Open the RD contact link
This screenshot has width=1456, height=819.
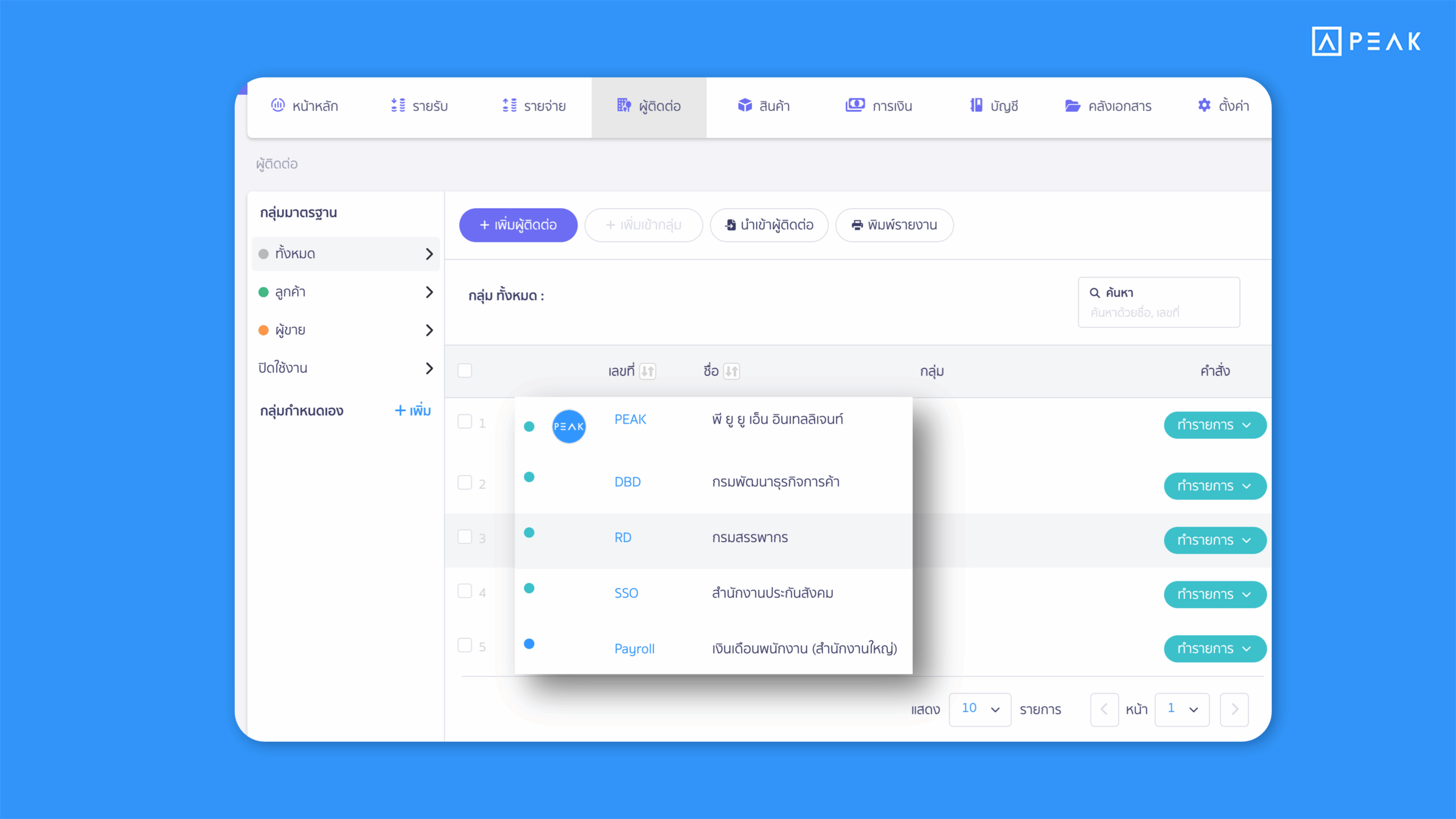pos(623,537)
